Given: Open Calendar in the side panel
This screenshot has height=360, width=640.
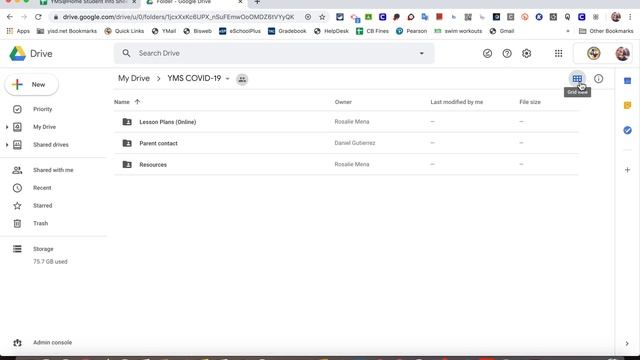Looking at the screenshot, I should coord(628,81).
